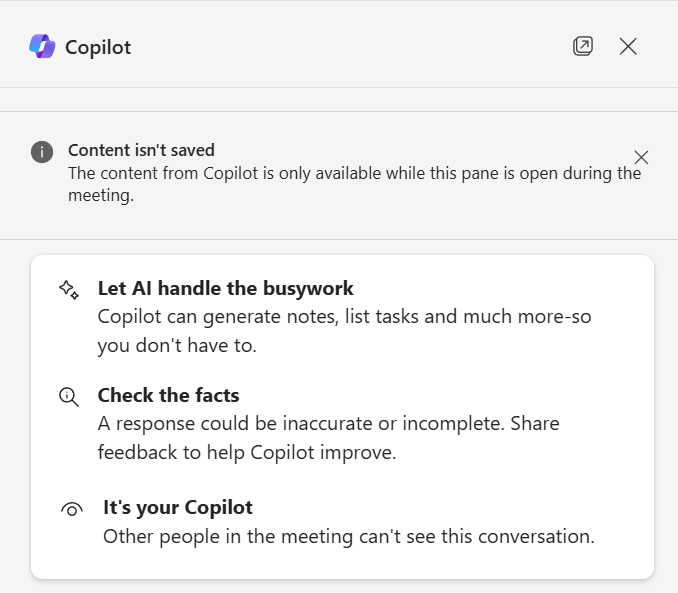Click the text about inaccurate or incomplete responses
This screenshot has width=678, height=593.
(301, 423)
